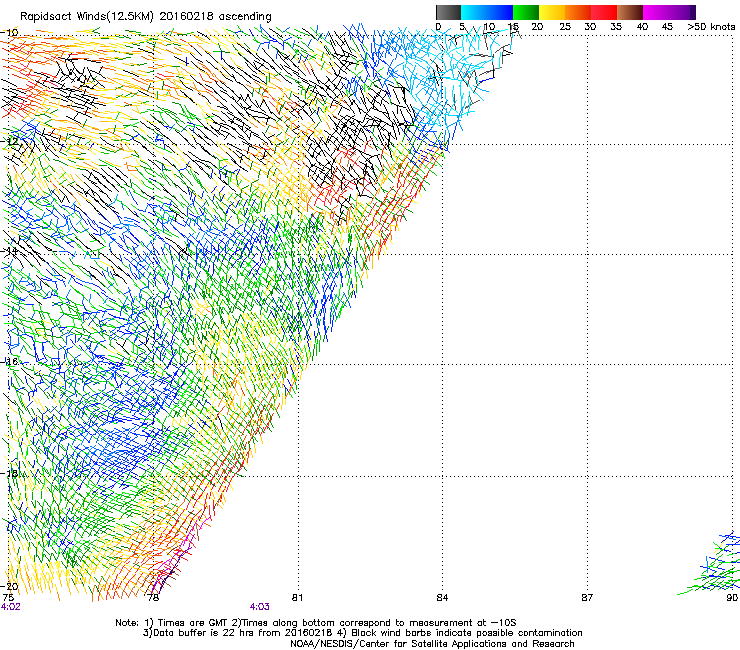Click the latitude label "-20"
The width and height of the screenshot is (740, 650).
coord(10,586)
